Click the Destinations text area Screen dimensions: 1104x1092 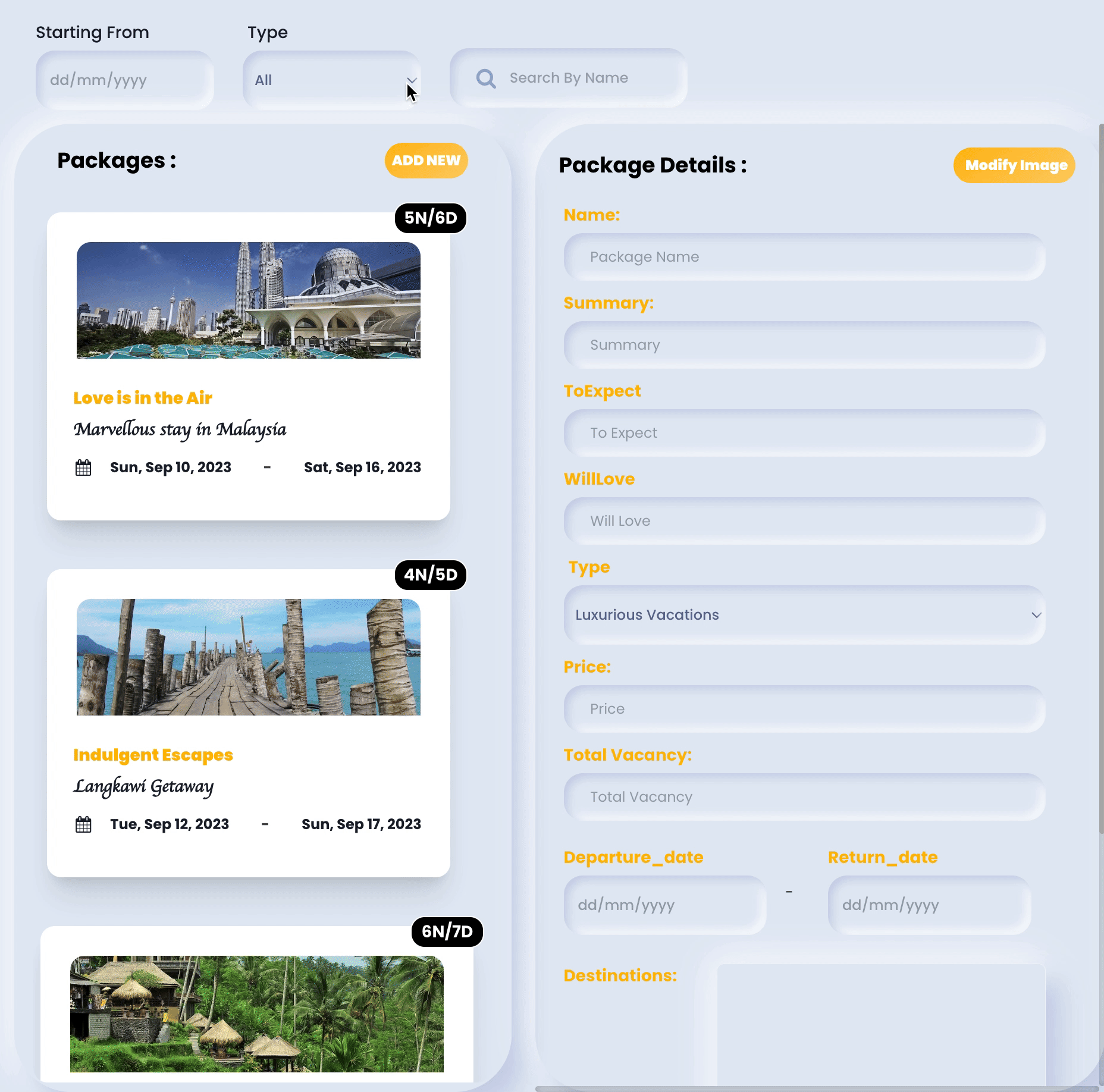881,1026
